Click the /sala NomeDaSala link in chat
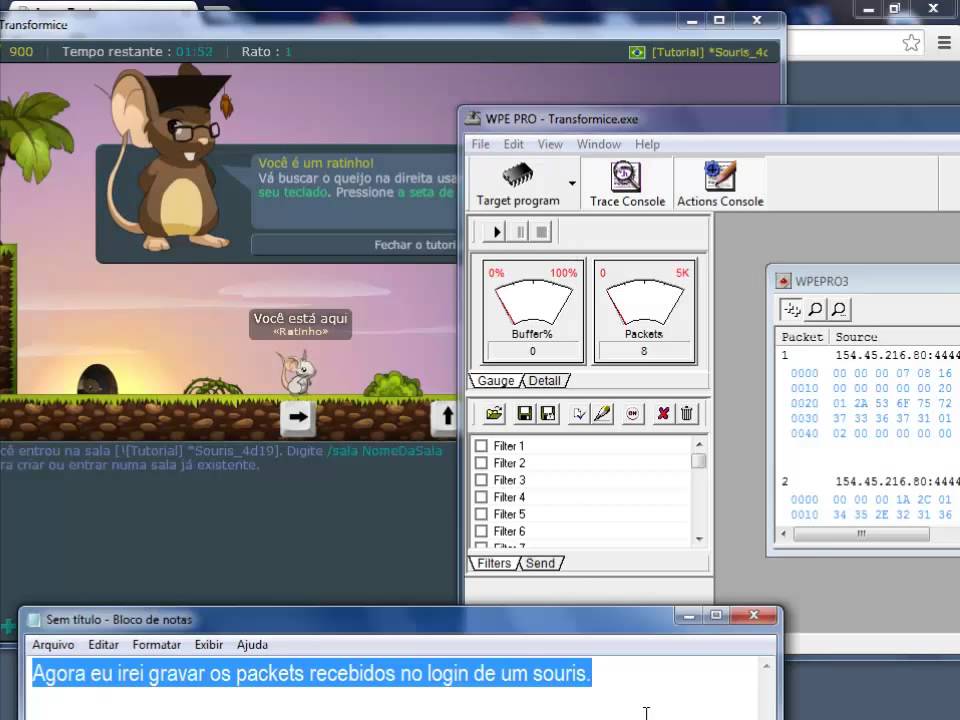960x720 pixels. (384, 451)
